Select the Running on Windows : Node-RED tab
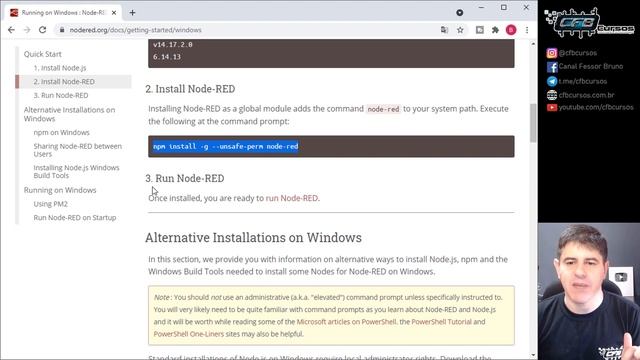 pyautogui.click(x=63, y=13)
